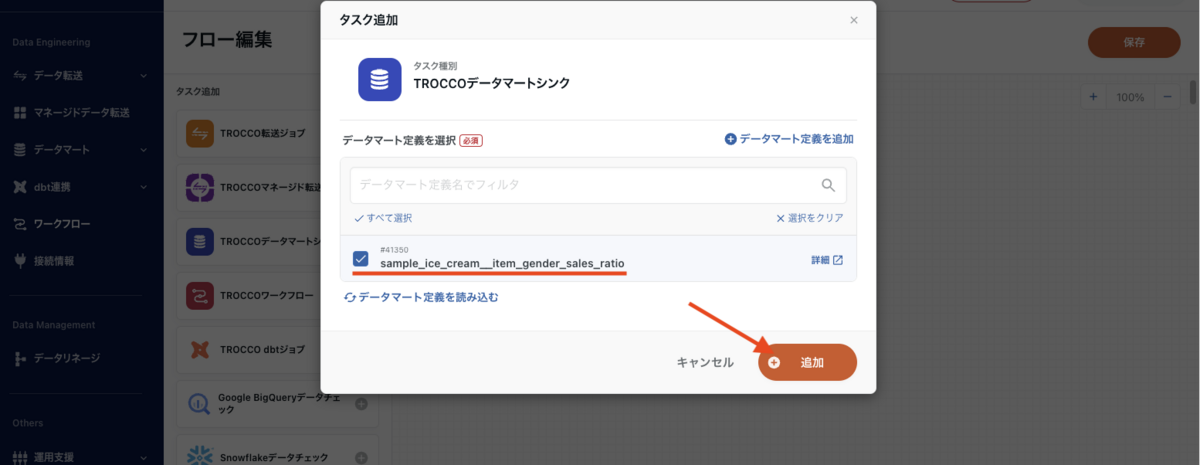This screenshot has width=1200, height=465.
Task: Click the 保存 button
Action: [1134, 43]
